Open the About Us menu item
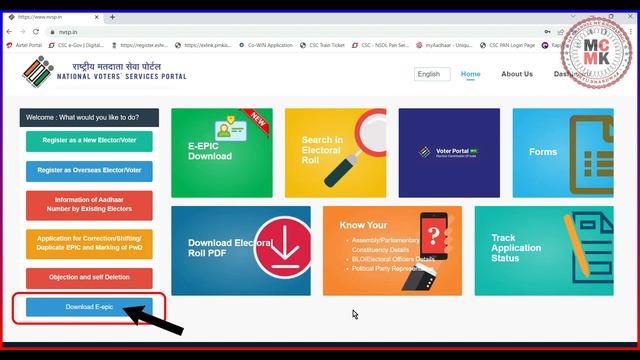Image resolution: width=640 pixels, height=360 pixels. pos(517,74)
